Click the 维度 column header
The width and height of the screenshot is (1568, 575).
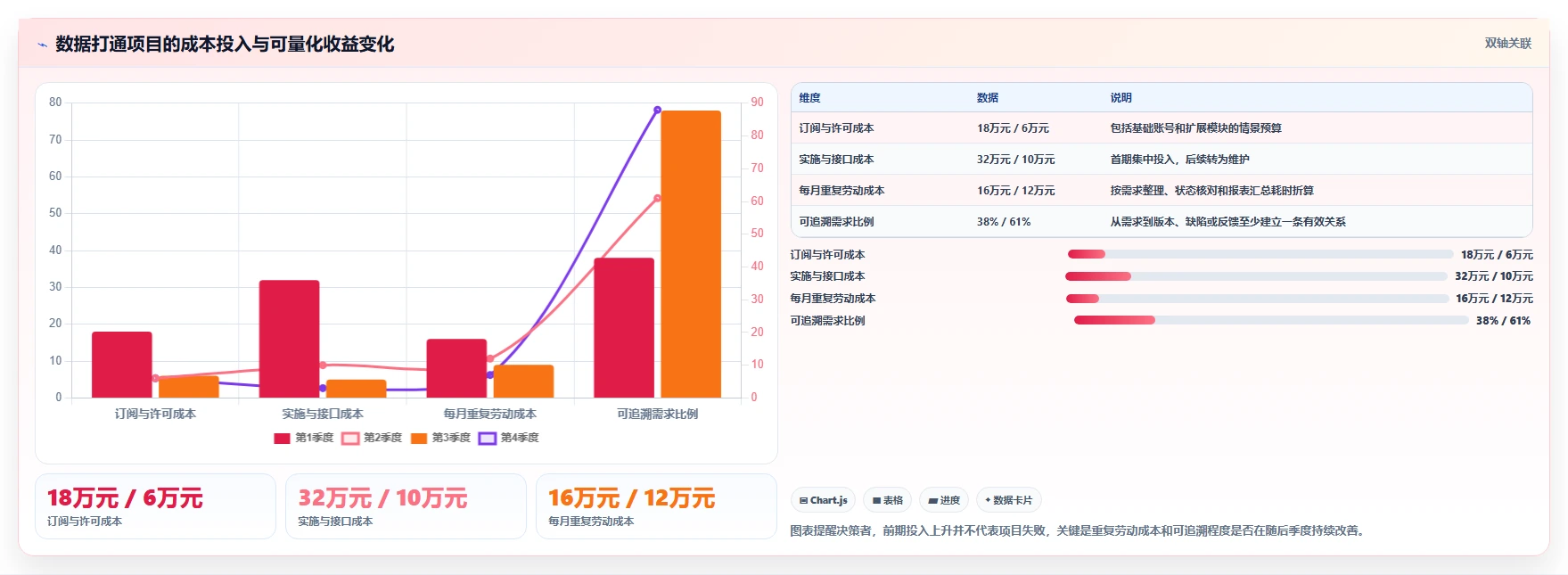[809, 98]
